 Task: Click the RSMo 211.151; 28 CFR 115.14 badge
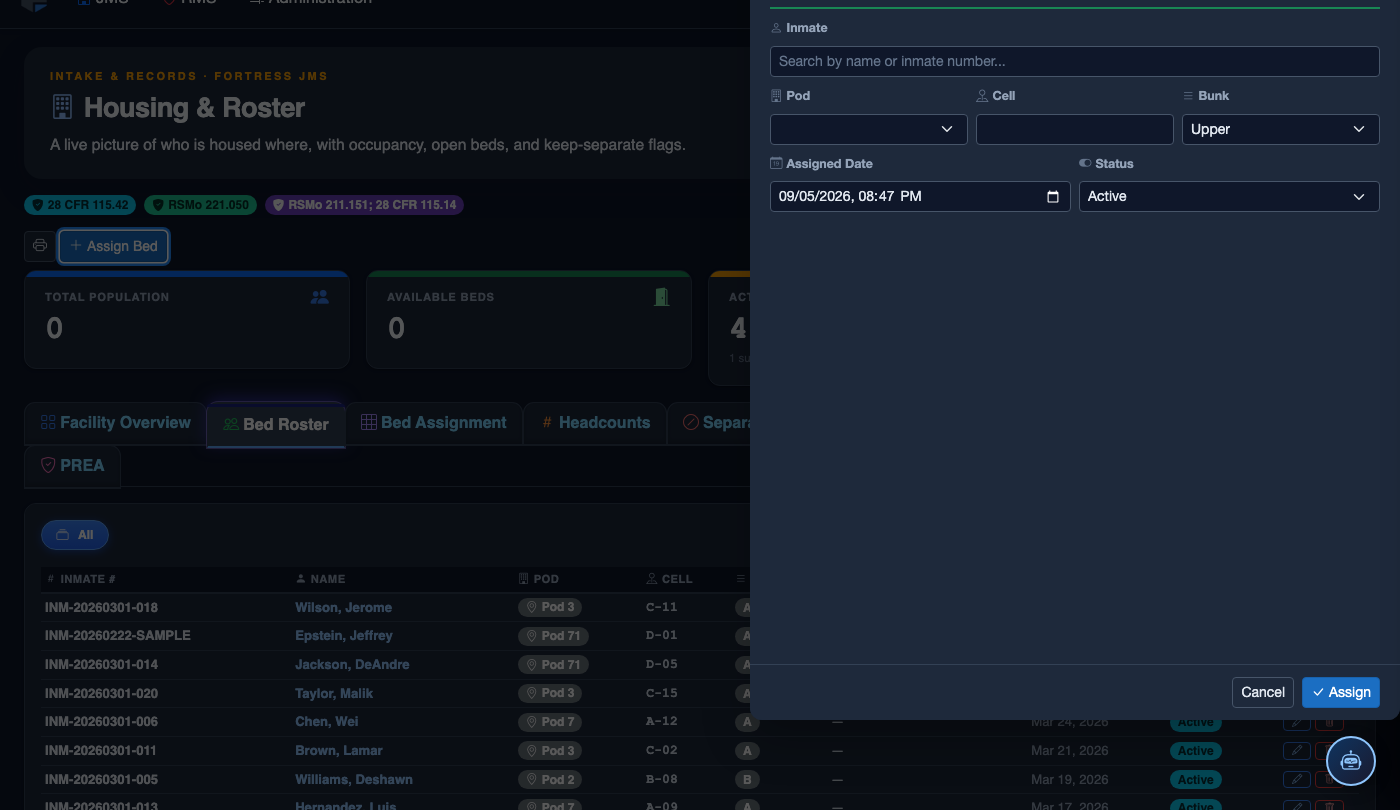pyautogui.click(x=365, y=205)
